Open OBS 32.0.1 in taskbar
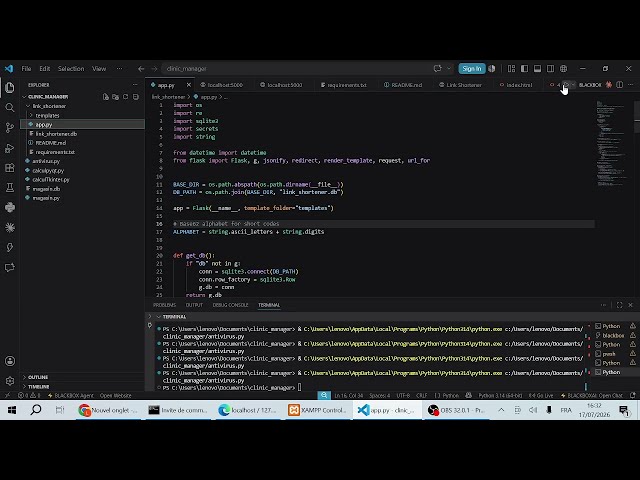Viewport: 640px width, 480px height. click(x=457, y=410)
